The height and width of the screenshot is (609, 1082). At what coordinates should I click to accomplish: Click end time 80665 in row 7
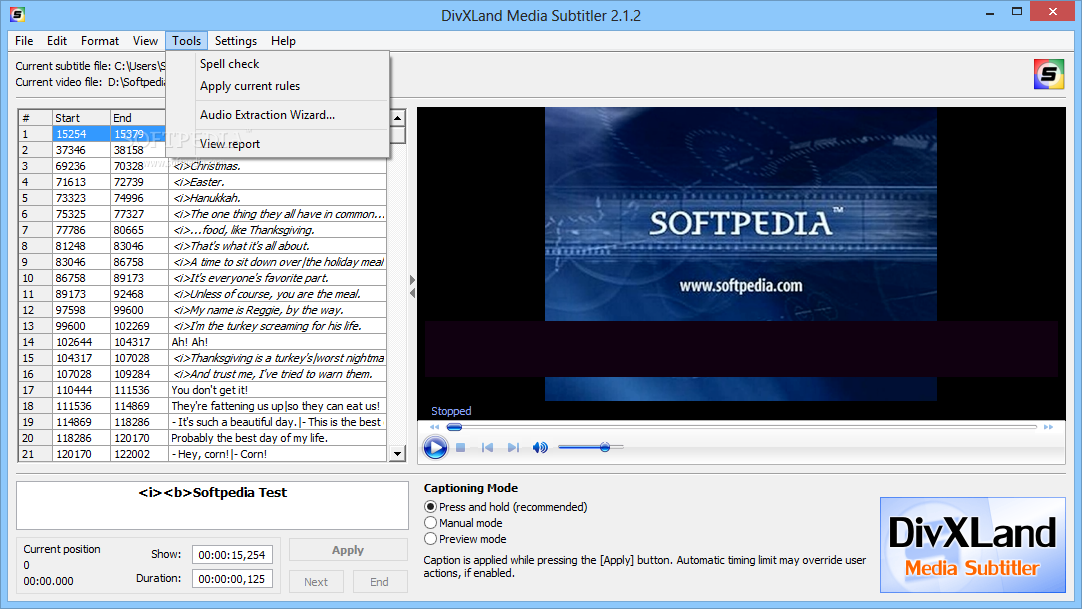tap(139, 230)
